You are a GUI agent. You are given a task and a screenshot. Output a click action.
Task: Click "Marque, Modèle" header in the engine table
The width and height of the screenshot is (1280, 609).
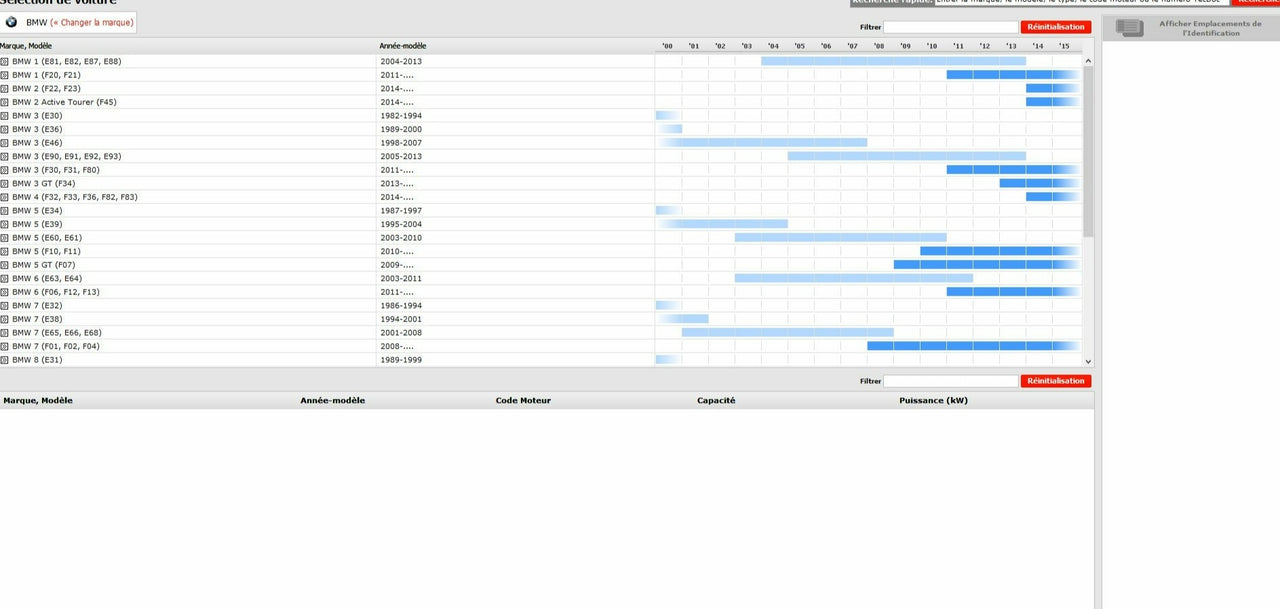pos(38,401)
